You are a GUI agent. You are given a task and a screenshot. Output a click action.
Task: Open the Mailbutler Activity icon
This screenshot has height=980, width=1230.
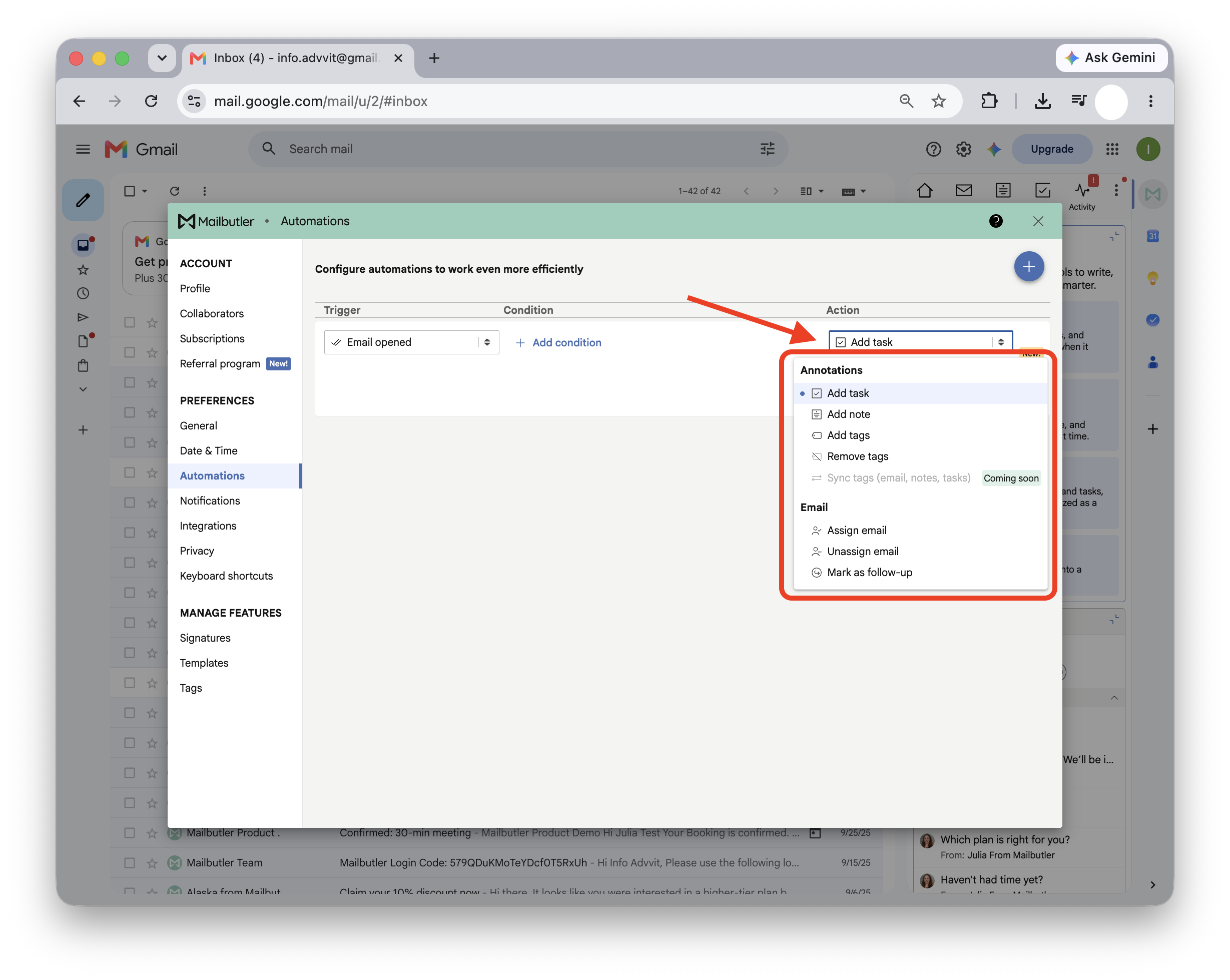coord(1082,195)
